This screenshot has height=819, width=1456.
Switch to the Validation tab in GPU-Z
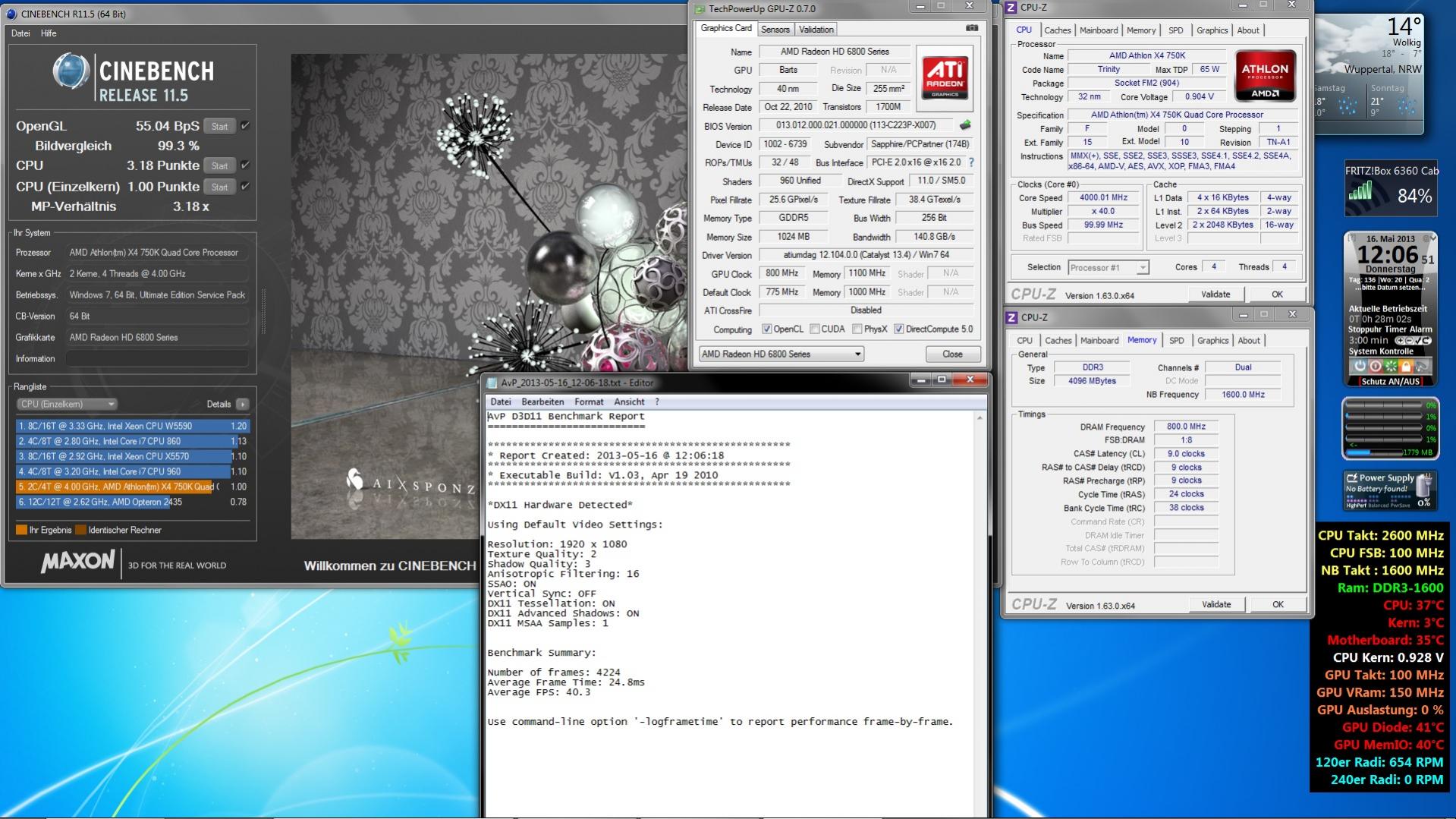[816, 30]
